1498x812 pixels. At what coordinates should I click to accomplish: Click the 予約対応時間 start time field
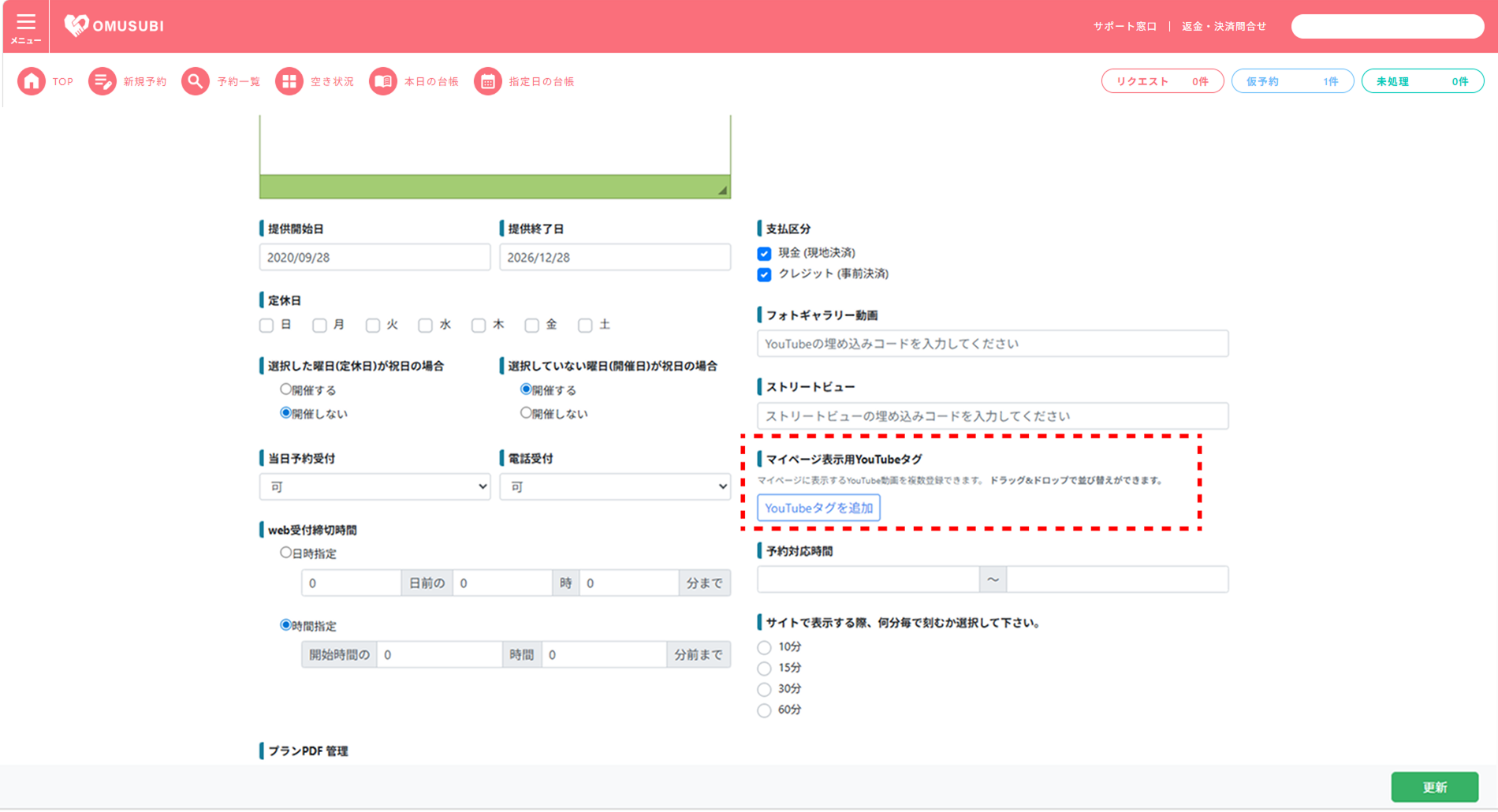pyautogui.click(x=868, y=579)
